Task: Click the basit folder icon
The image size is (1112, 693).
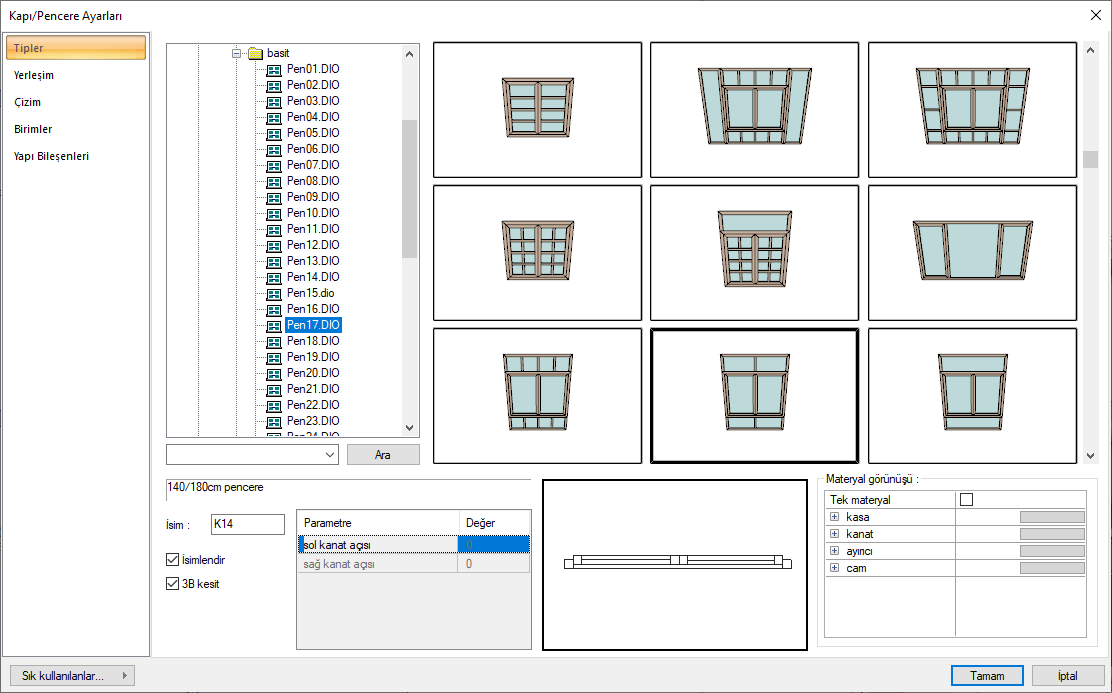Action: tap(255, 53)
